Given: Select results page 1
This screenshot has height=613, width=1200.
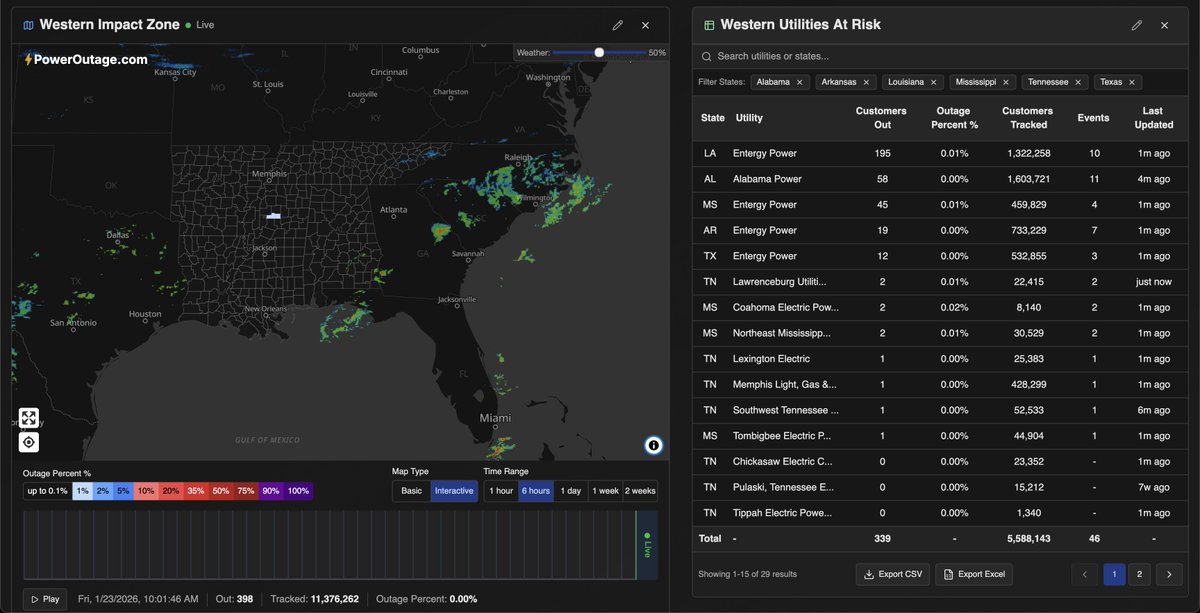Looking at the screenshot, I should point(1113,574).
